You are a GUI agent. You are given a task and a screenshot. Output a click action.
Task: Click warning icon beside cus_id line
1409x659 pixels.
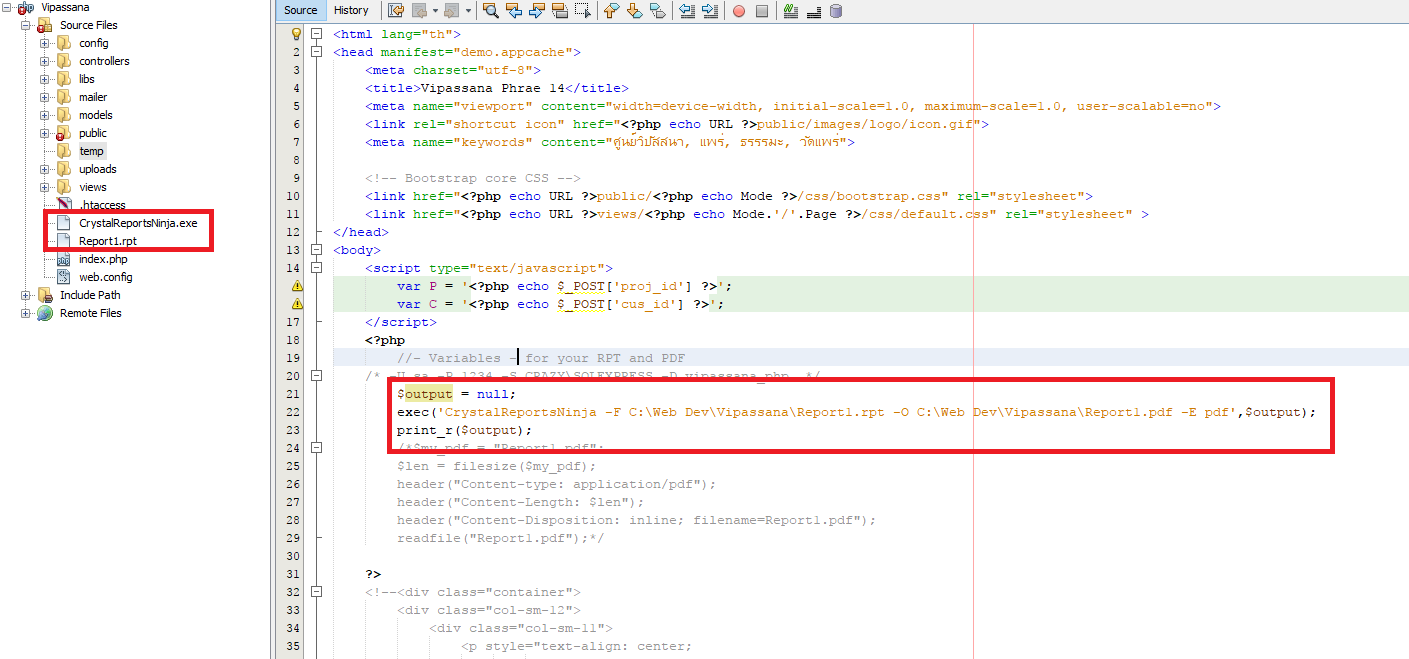(296, 304)
